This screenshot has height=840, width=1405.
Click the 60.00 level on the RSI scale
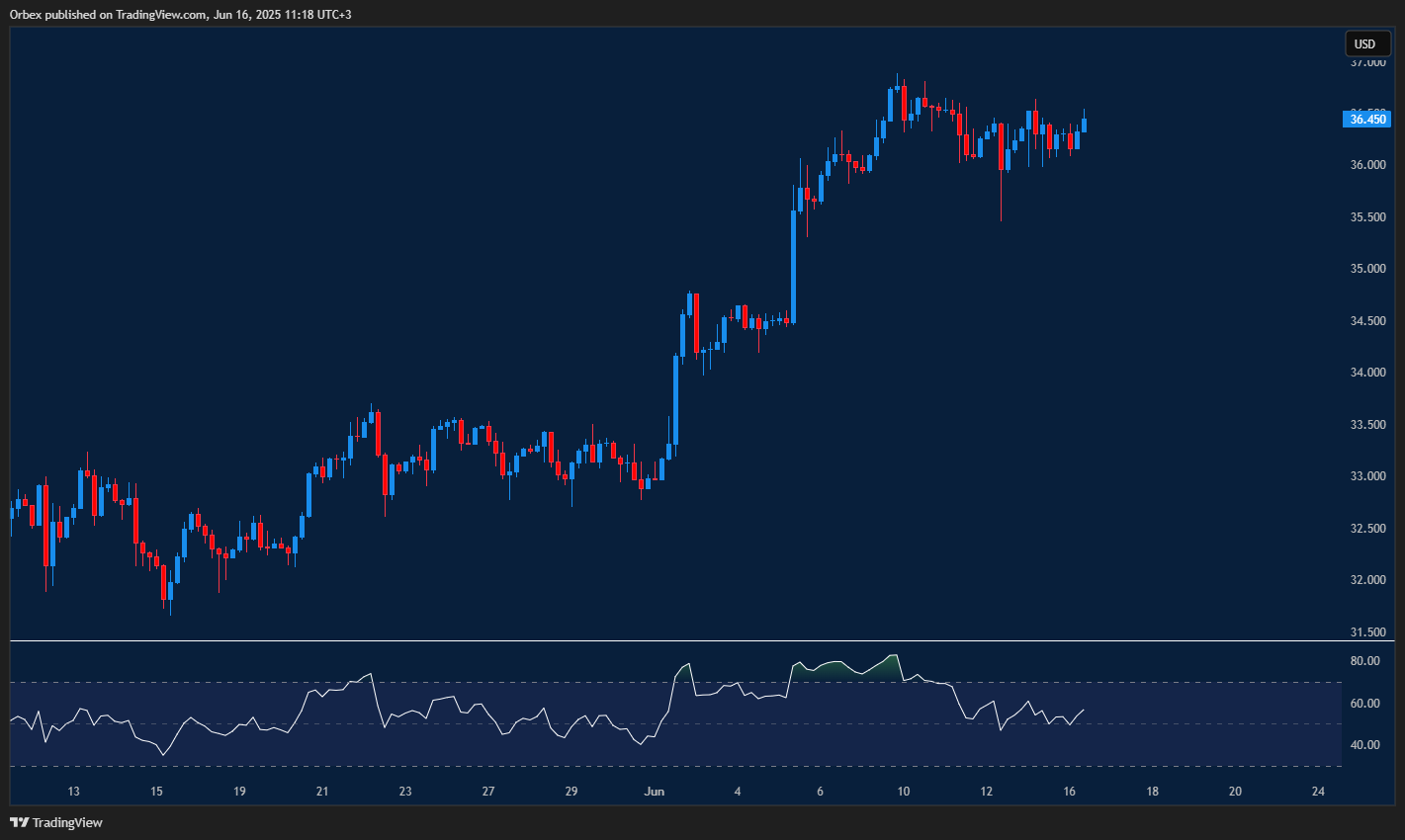click(1369, 704)
